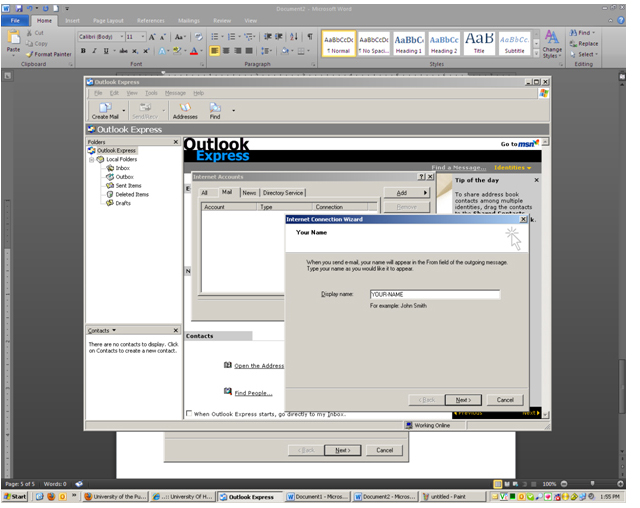640x508 pixels.
Task: Open the File tab in Word
Action: [15, 20]
